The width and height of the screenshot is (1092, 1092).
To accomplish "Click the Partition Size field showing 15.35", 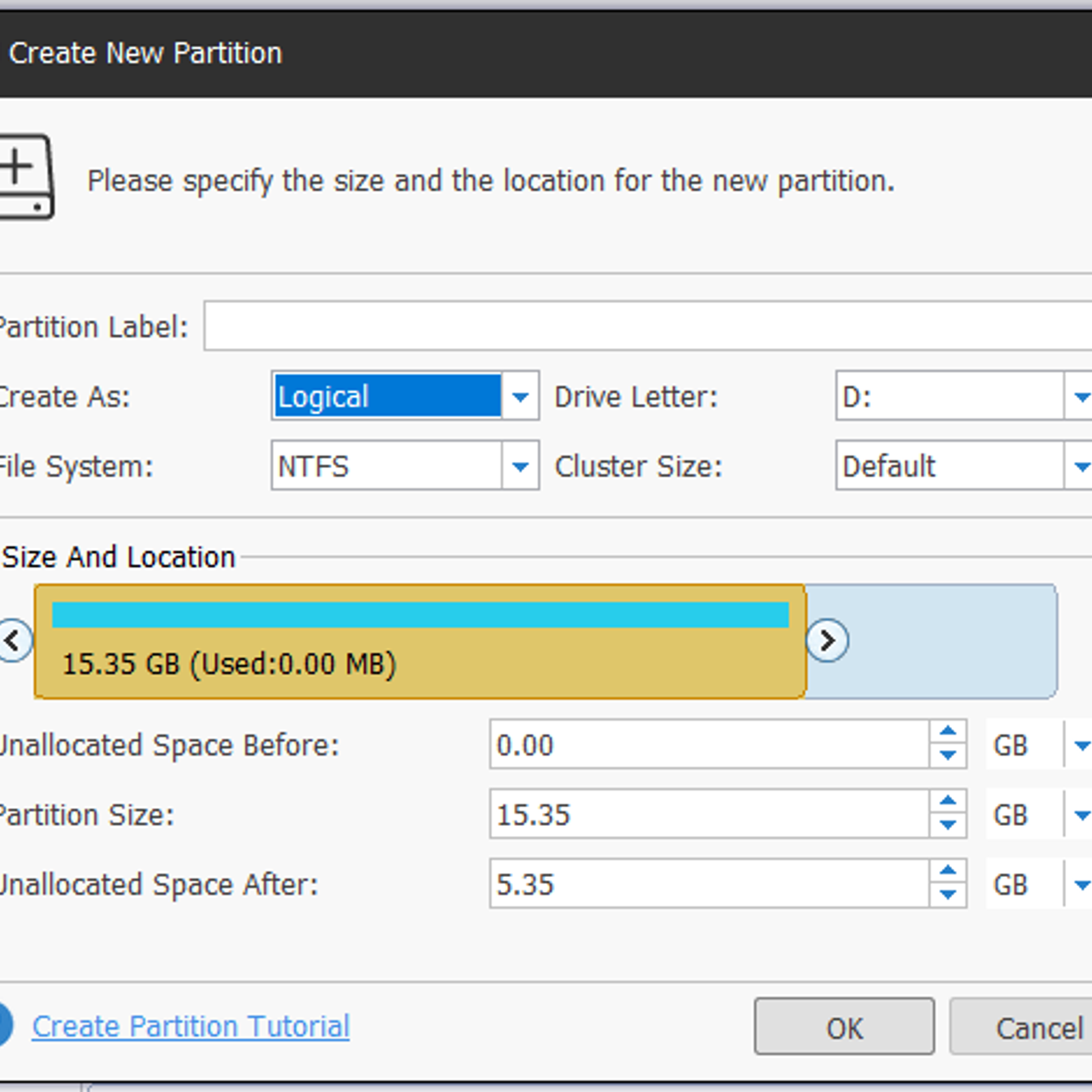I will tap(709, 814).
